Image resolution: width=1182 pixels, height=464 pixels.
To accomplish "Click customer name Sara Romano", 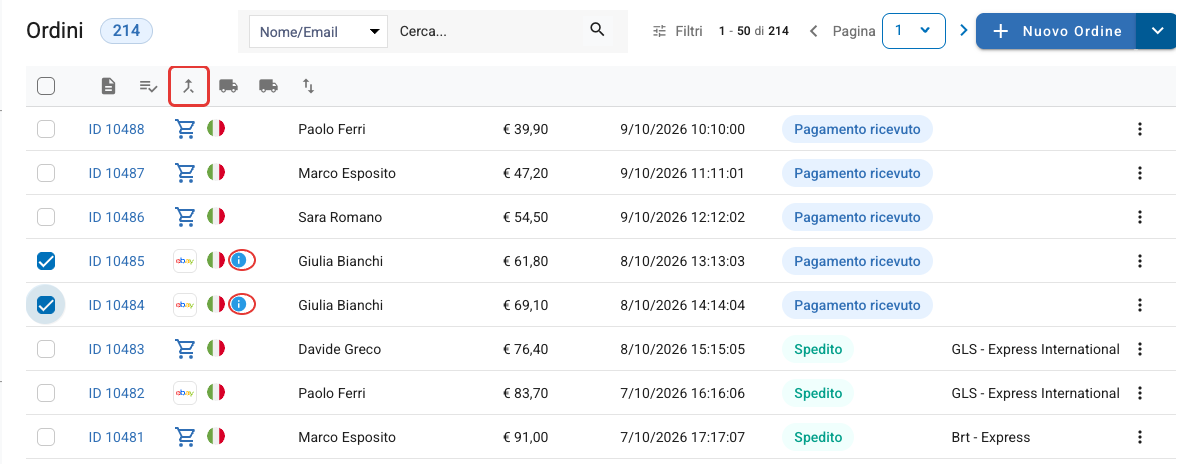I will tap(340, 217).
